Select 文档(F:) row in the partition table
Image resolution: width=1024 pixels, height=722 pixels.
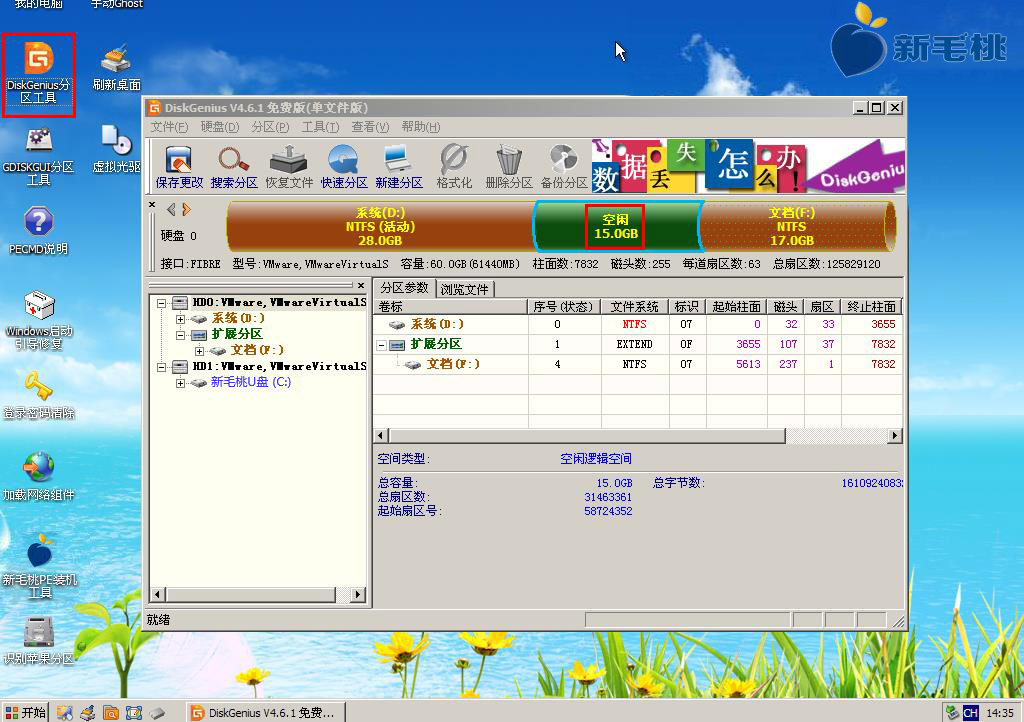(637, 364)
